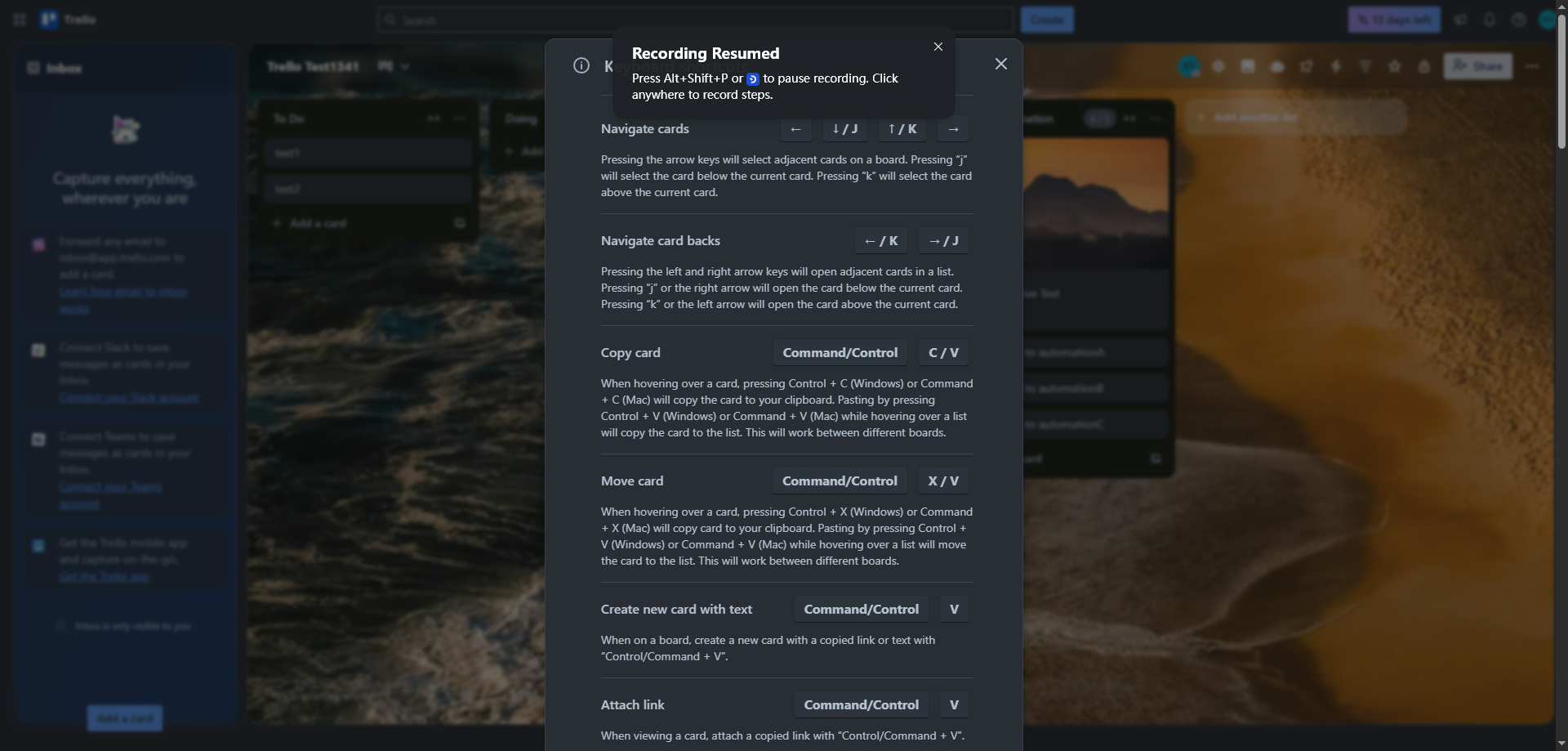
Task: Click the → / J key in Navigate card backs
Action: click(943, 241)
